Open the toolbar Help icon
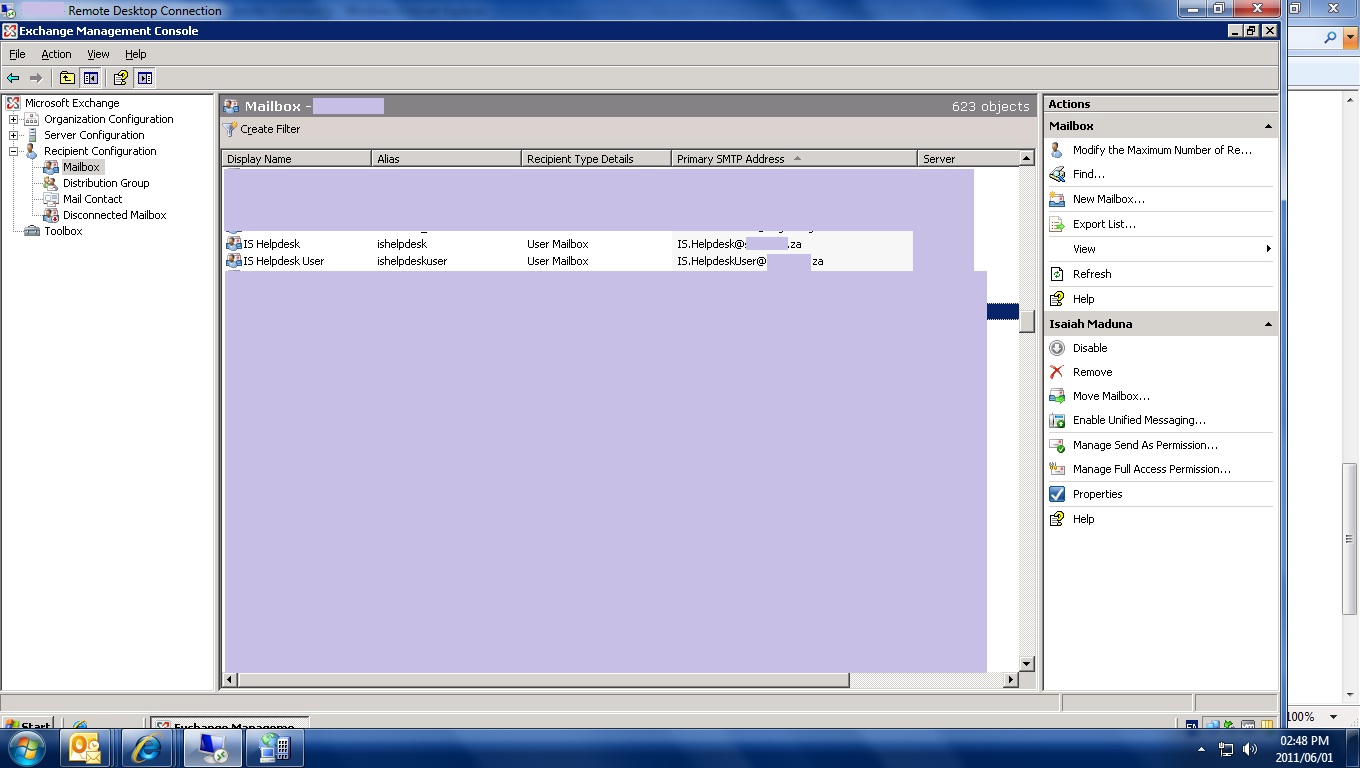Screen dimensions: 1360x768 pos(120,78)
